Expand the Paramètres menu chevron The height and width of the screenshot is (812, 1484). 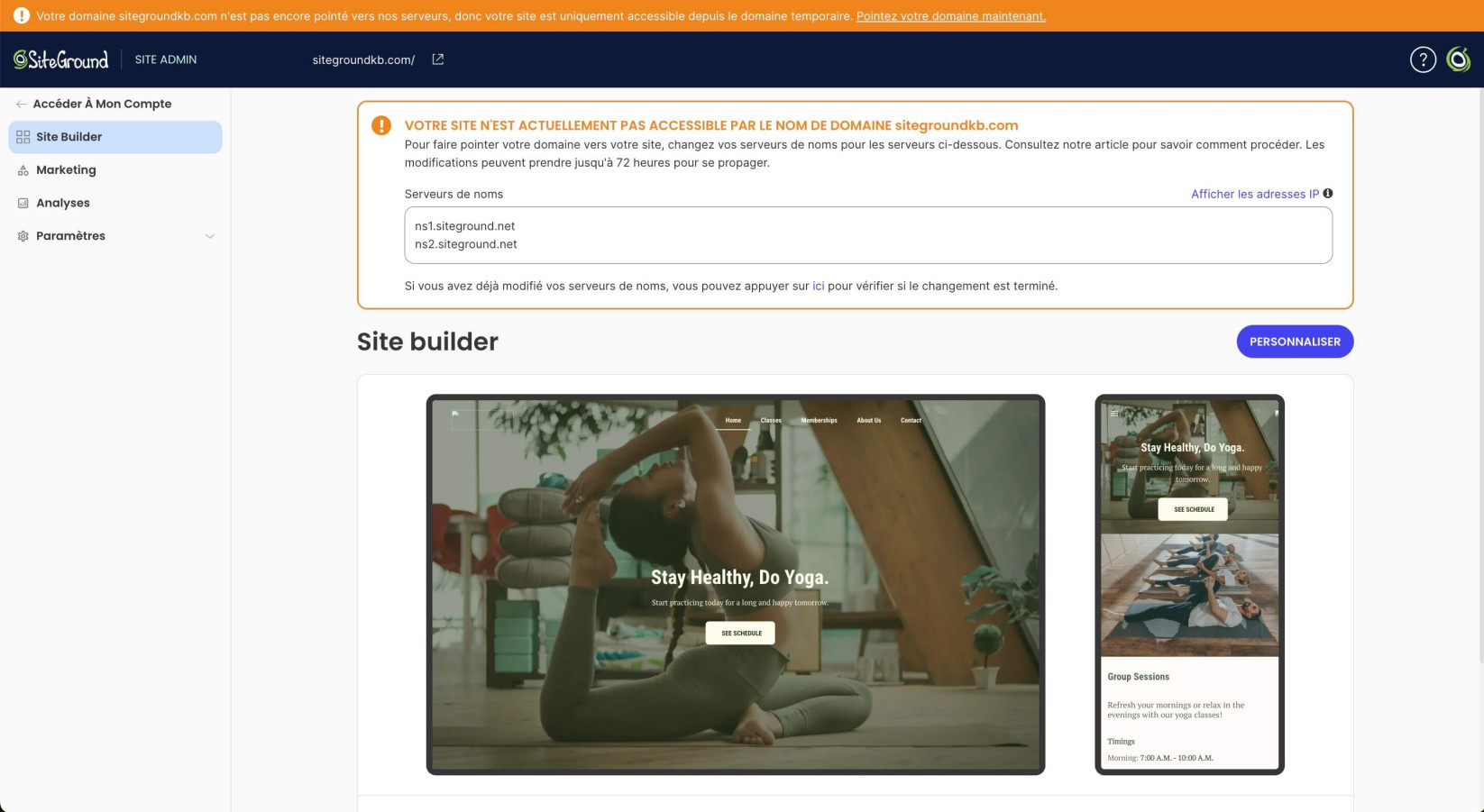click(x=210, y=236)
